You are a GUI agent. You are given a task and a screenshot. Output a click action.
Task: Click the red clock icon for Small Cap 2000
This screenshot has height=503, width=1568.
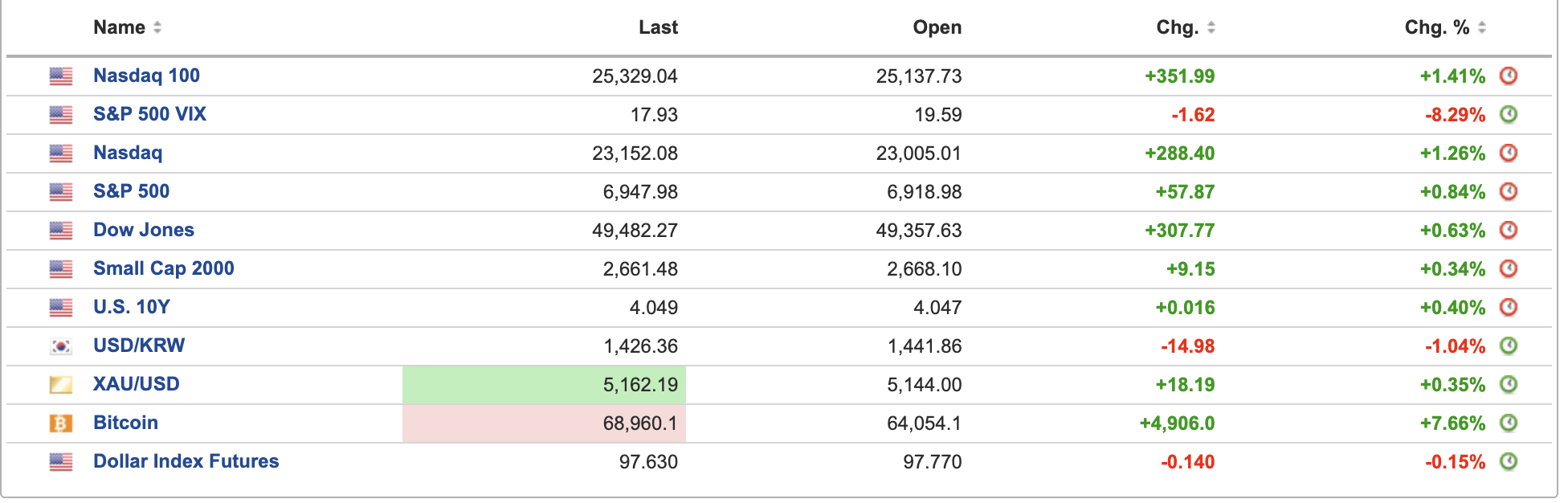(x=1509, y=268)
